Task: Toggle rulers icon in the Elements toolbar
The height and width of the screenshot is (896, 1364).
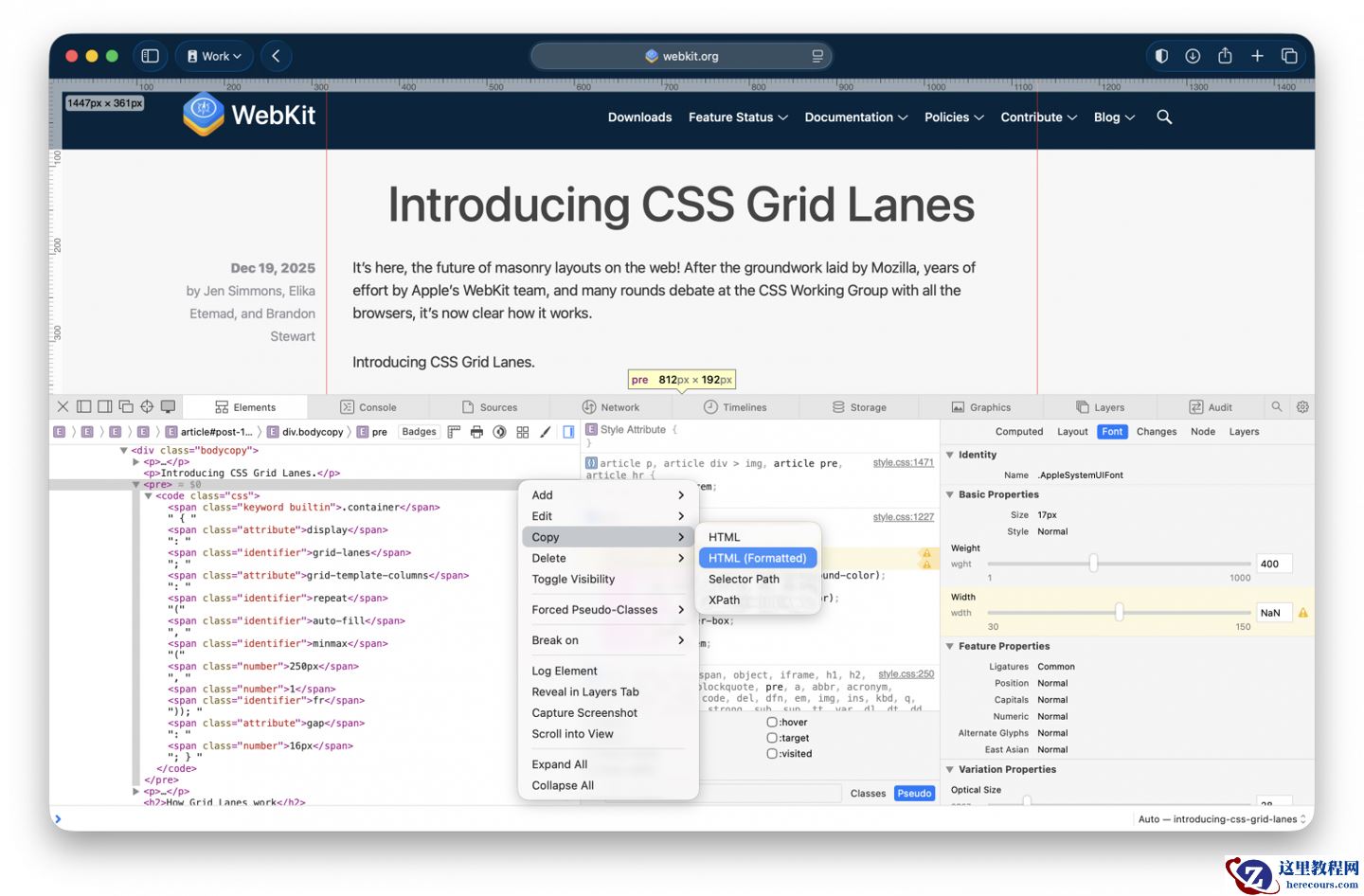Action: point(454,432)
